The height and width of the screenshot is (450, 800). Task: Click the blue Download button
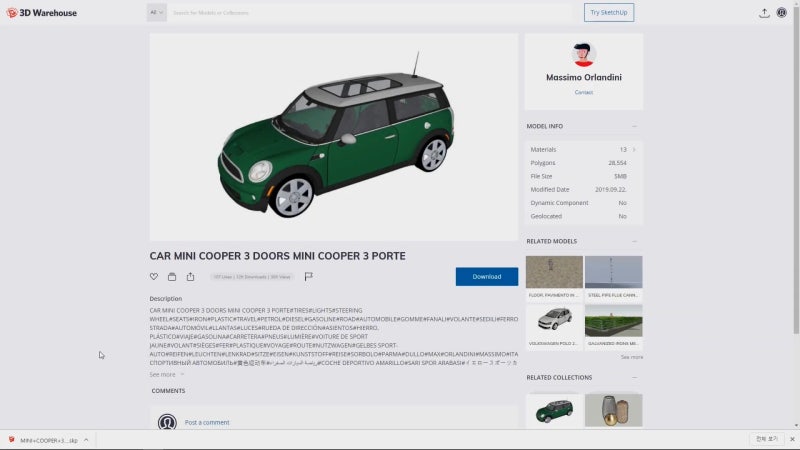pos(487,277)
